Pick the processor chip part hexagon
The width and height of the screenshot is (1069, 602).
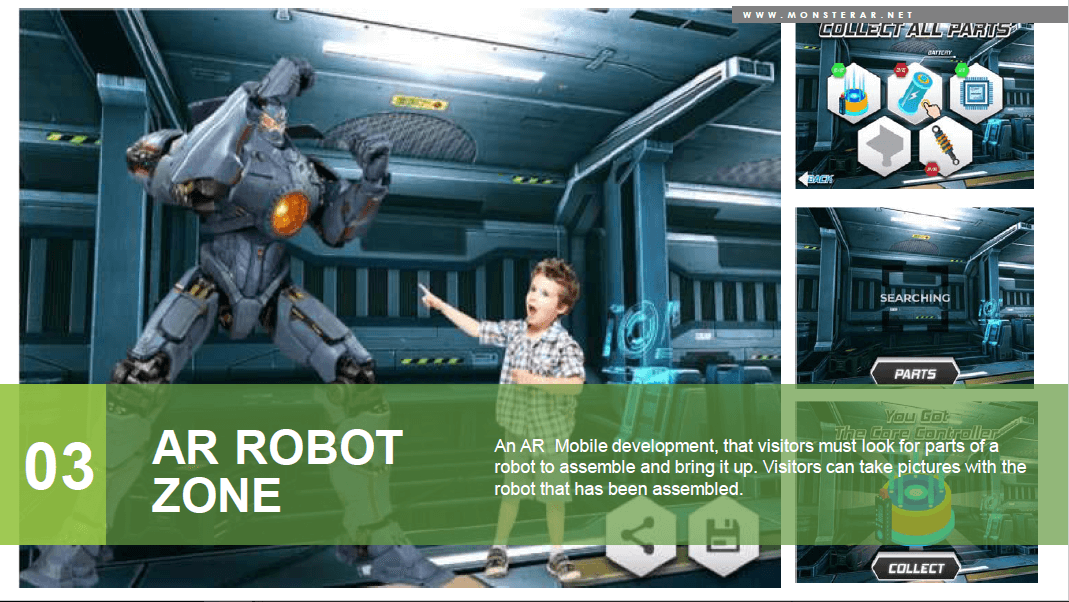pos(976,93)
